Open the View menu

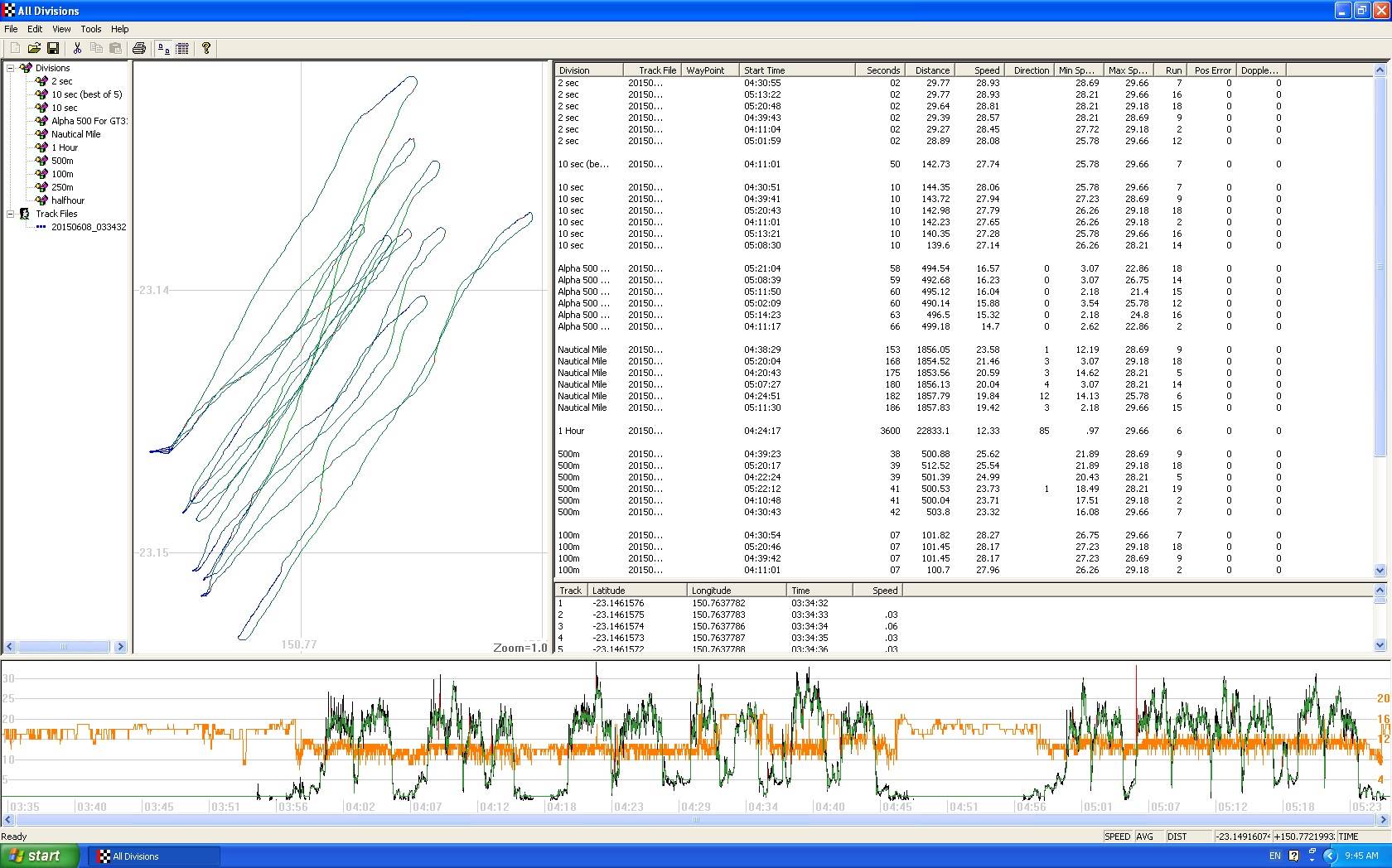pos(61,29)
